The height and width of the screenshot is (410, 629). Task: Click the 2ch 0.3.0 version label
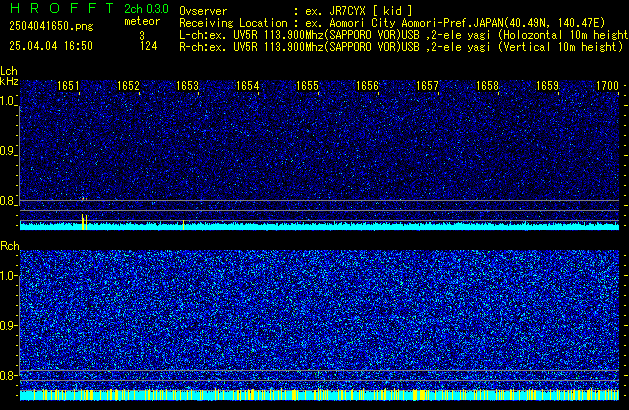[146, 9]
